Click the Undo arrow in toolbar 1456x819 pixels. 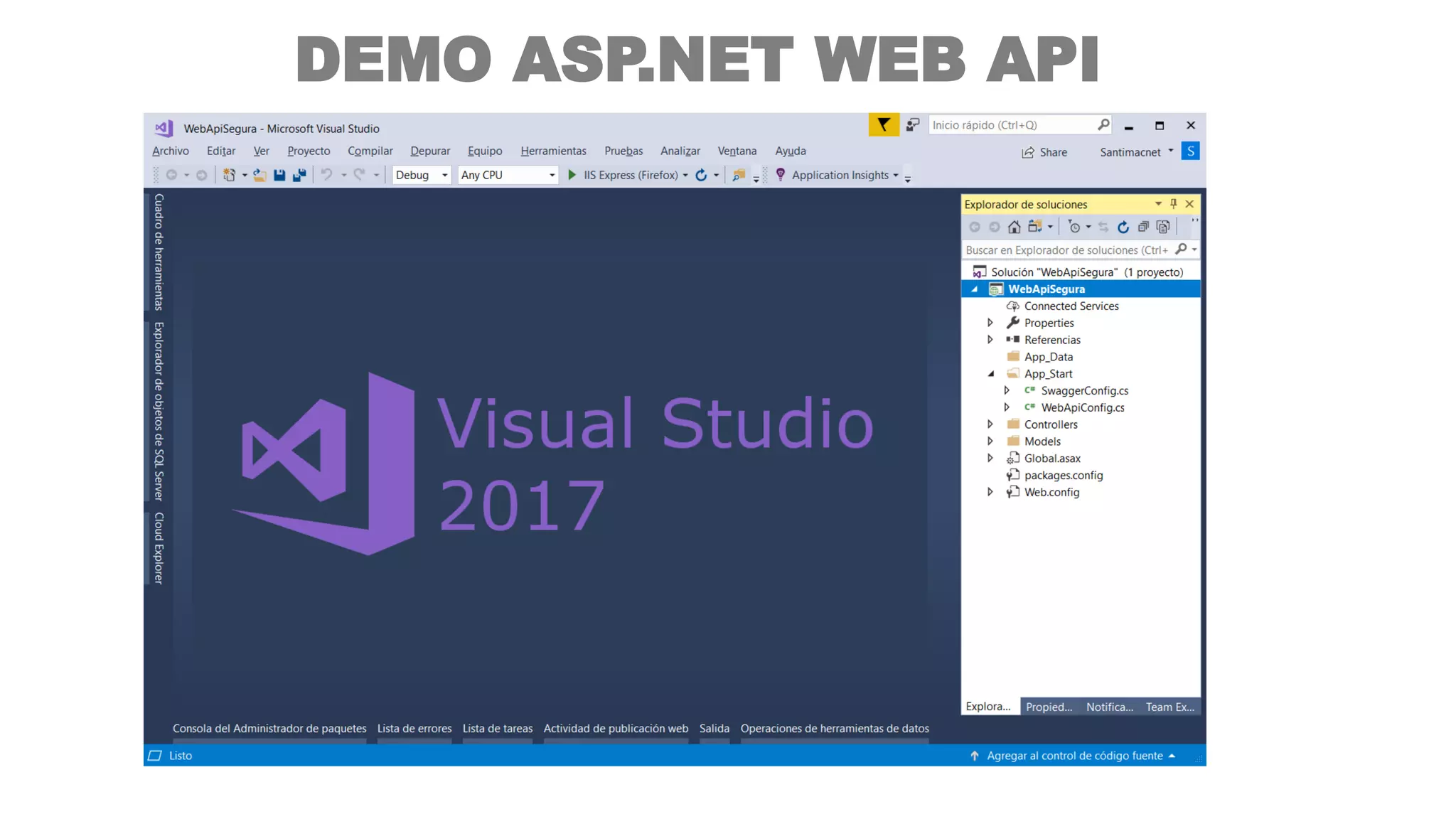tap(326, 174)
